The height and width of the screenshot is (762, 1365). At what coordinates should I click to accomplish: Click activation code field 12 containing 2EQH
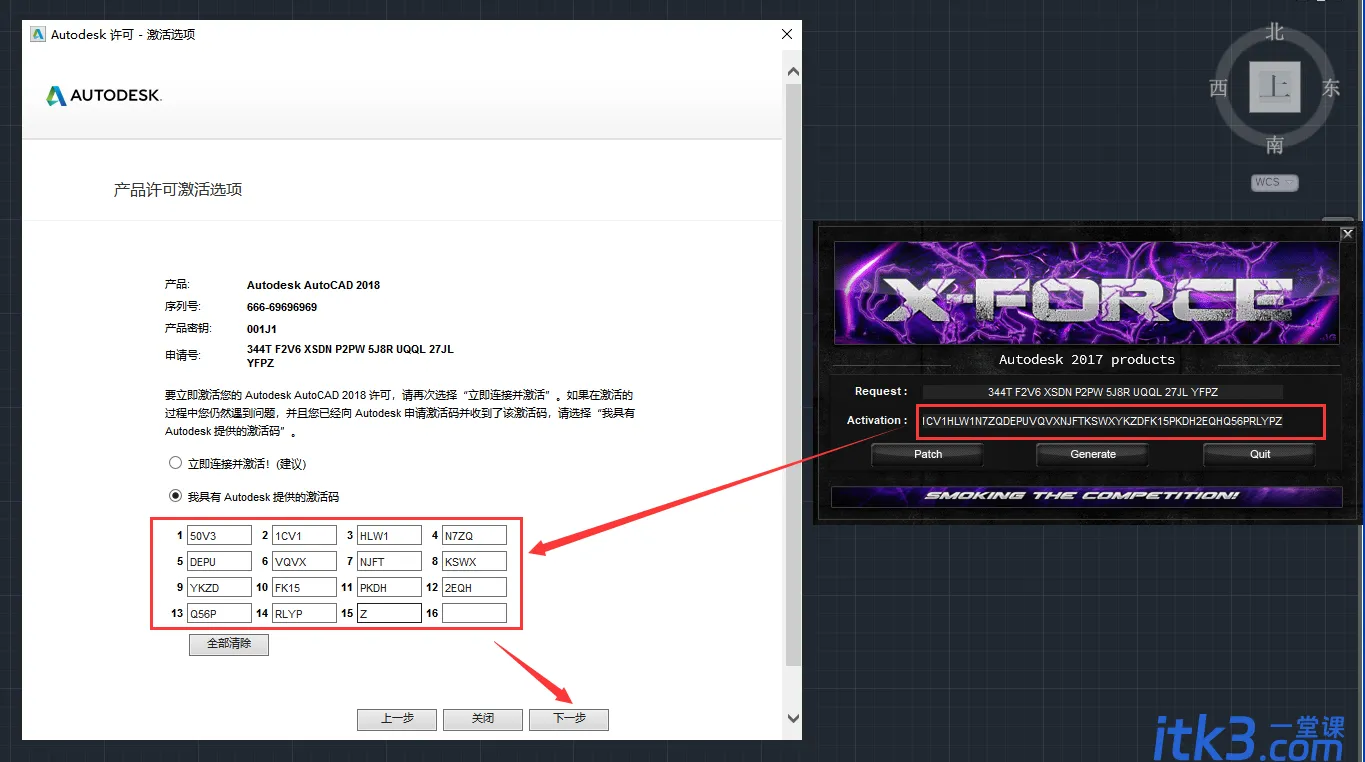point(474,588)
